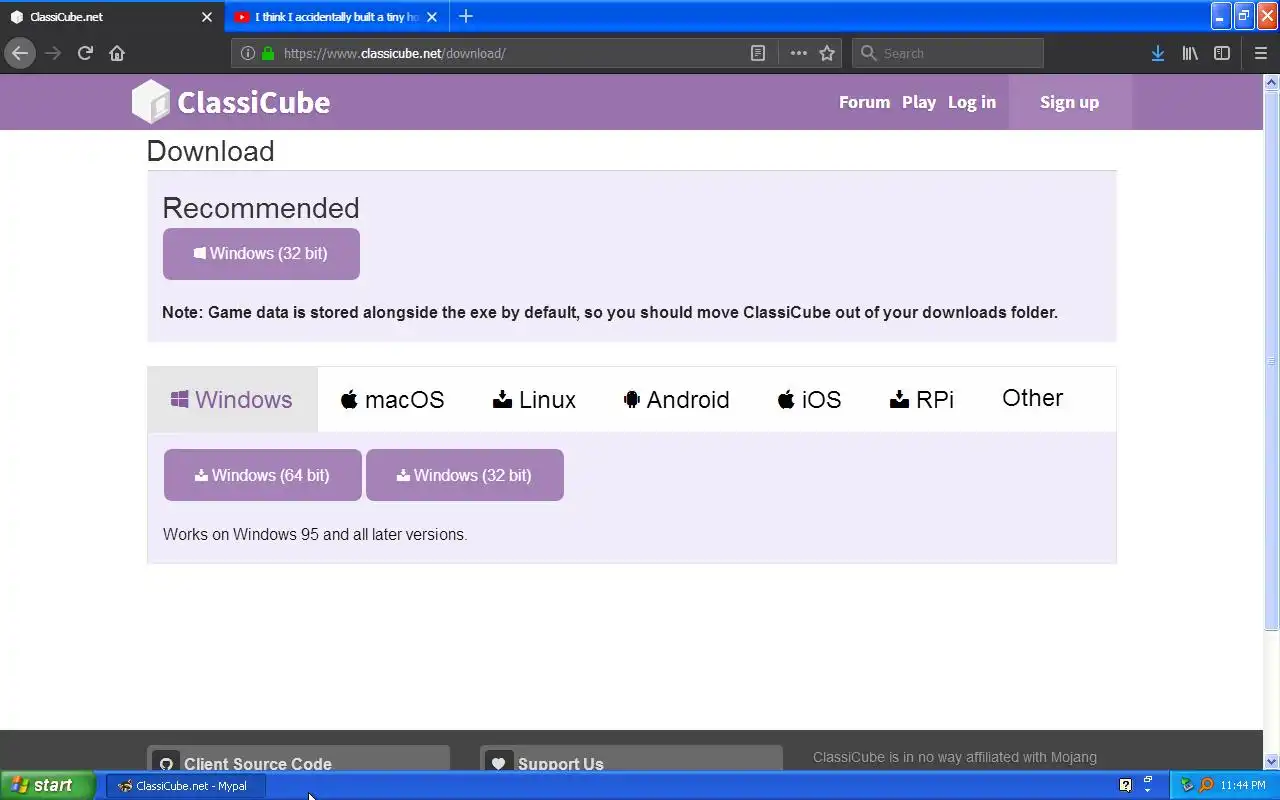Select the Windows platform tab
Viewport: 1280px width, 800px height.
pos(232,400)
